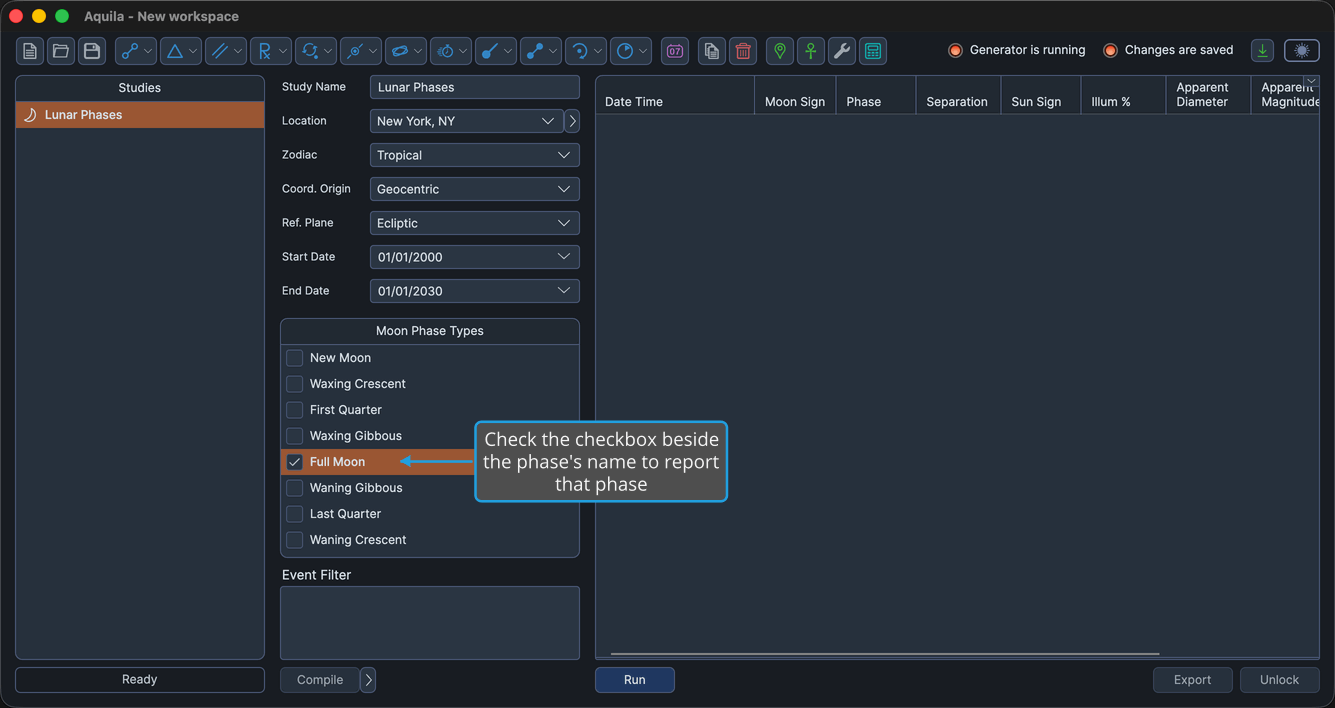The image size is (1335, 708).
Task: Check the Waxing Crescent checkbox
Action: pyautogui.click(x=295, y=384)
